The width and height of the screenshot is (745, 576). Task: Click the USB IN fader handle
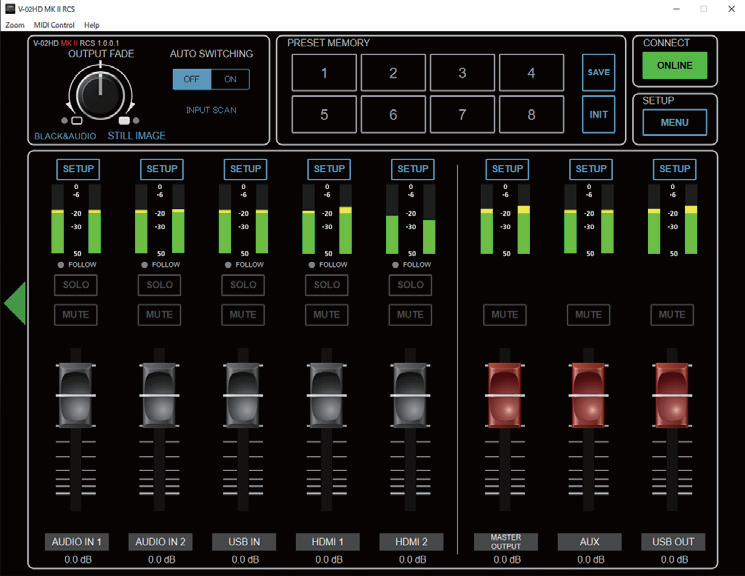(x=243, y=395)
